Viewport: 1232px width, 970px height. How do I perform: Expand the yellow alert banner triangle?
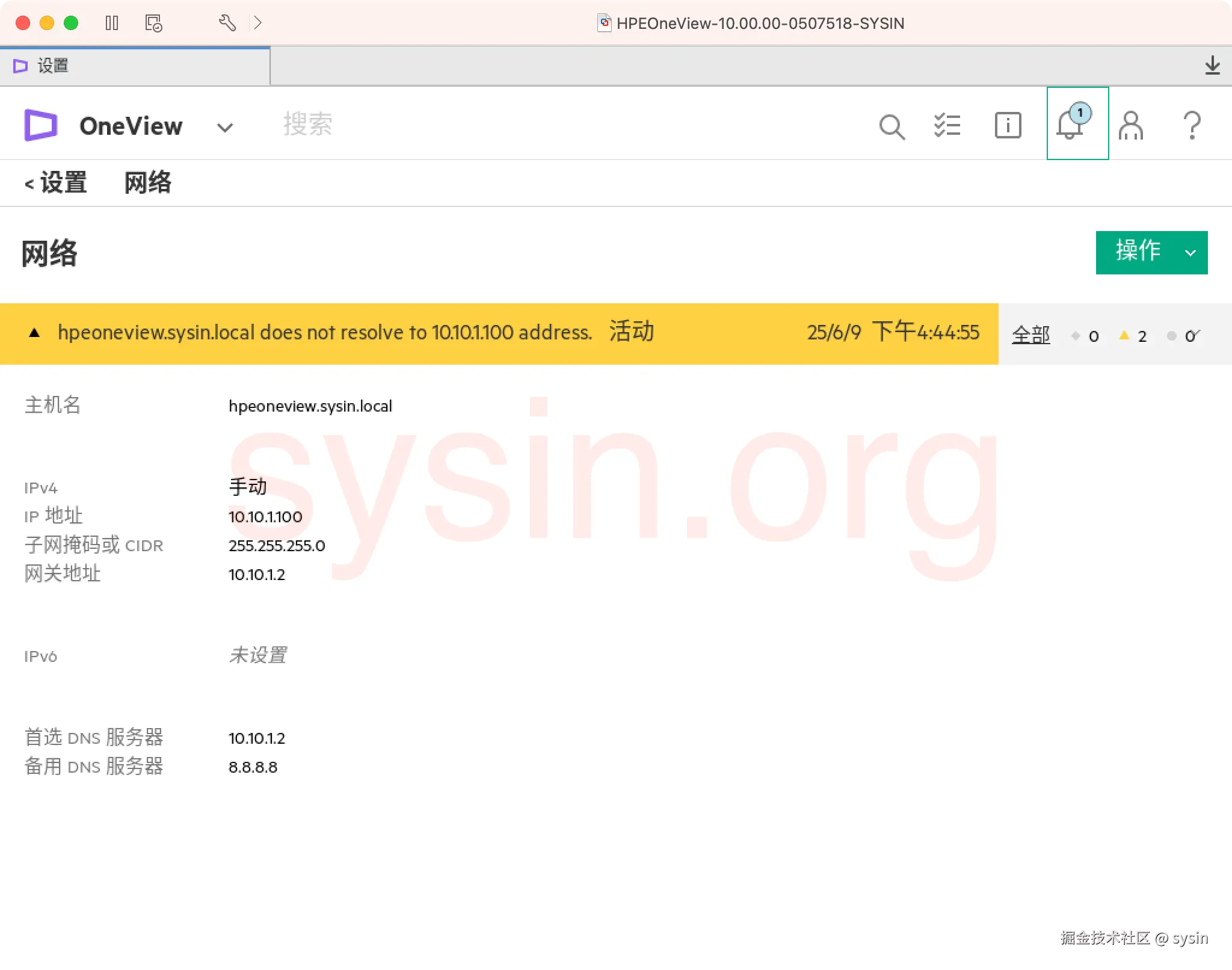pos(34,333)
